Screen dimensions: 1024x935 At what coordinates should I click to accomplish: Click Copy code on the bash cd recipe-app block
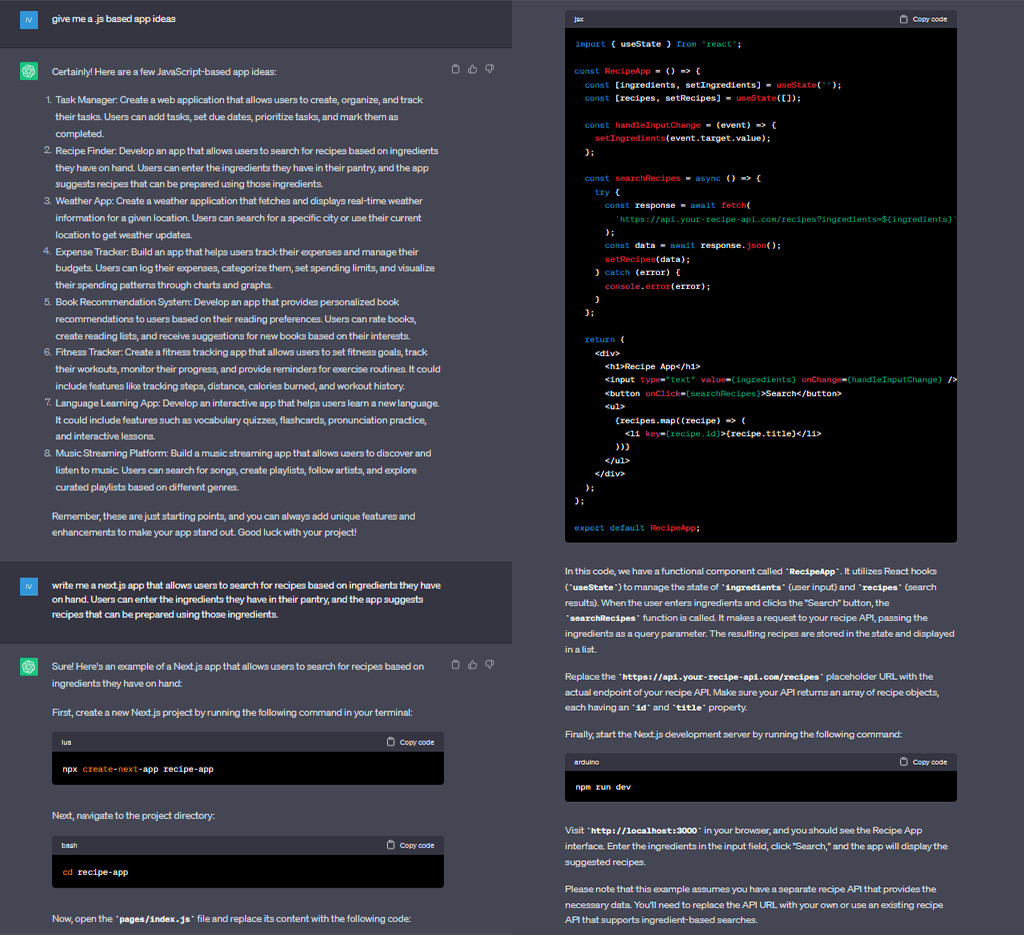pyautogui.click(x=410, y=845)
